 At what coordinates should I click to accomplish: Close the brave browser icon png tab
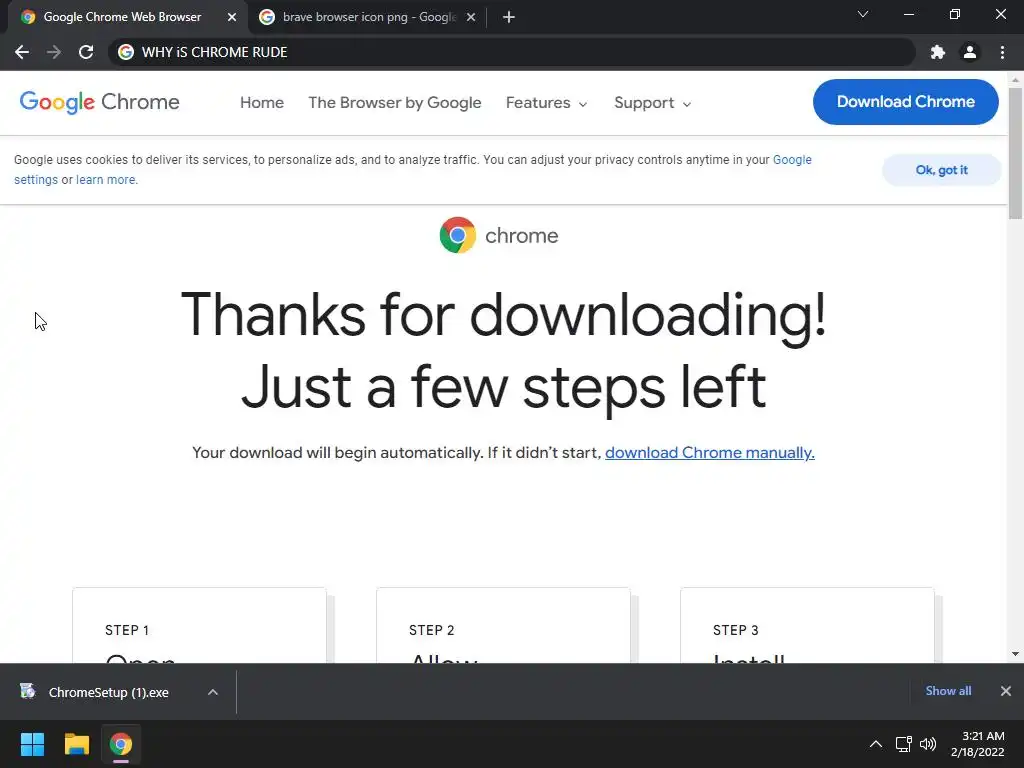(471, 17)
